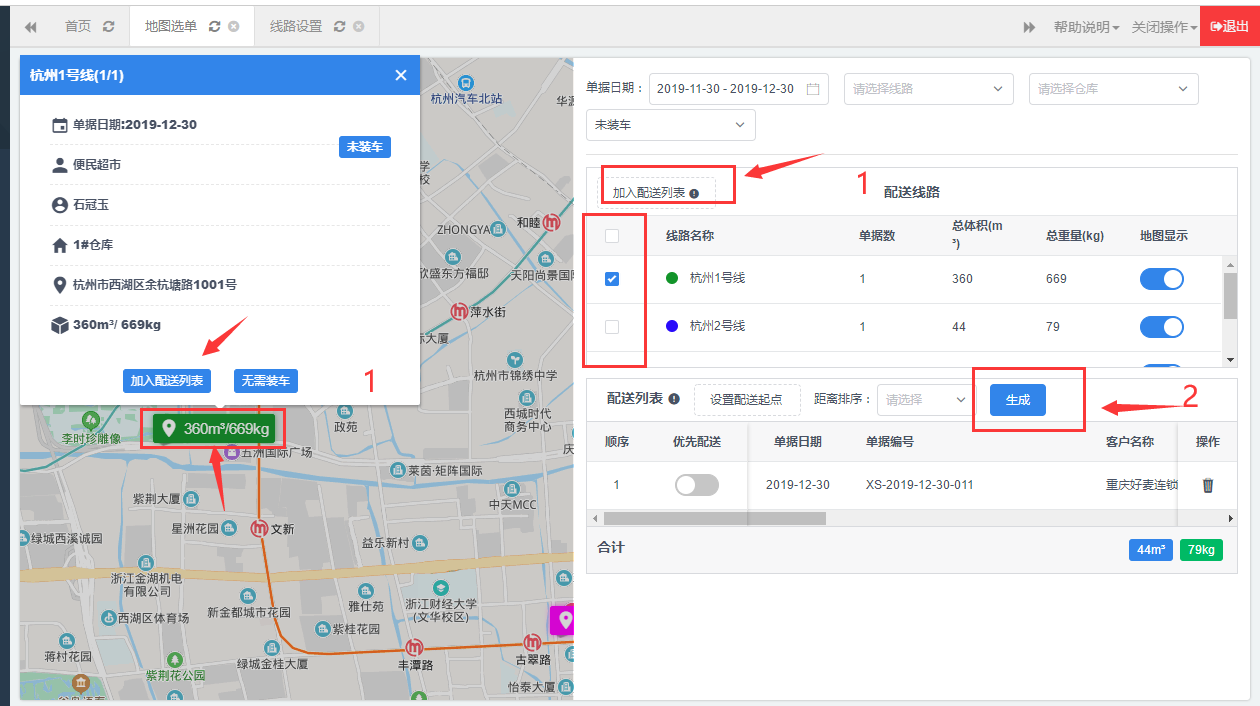Enable 优先配送 toggle for order row 1
This screenshot has width=1260, height=706.
pos(697,485)
